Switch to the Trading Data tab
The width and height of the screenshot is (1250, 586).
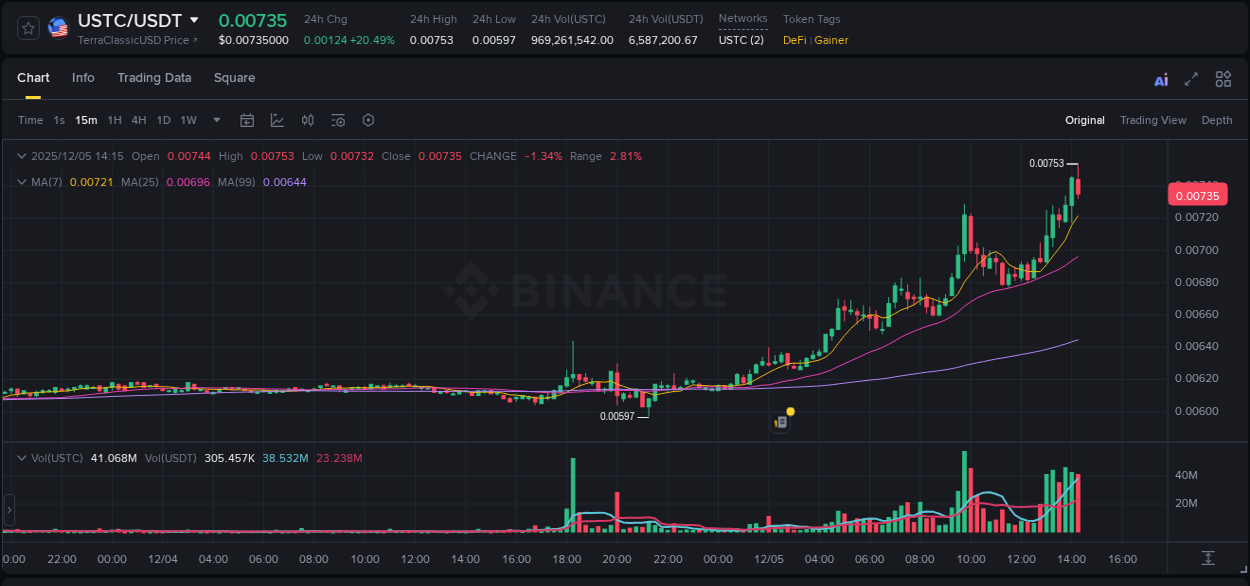click(x=154, y=78)
